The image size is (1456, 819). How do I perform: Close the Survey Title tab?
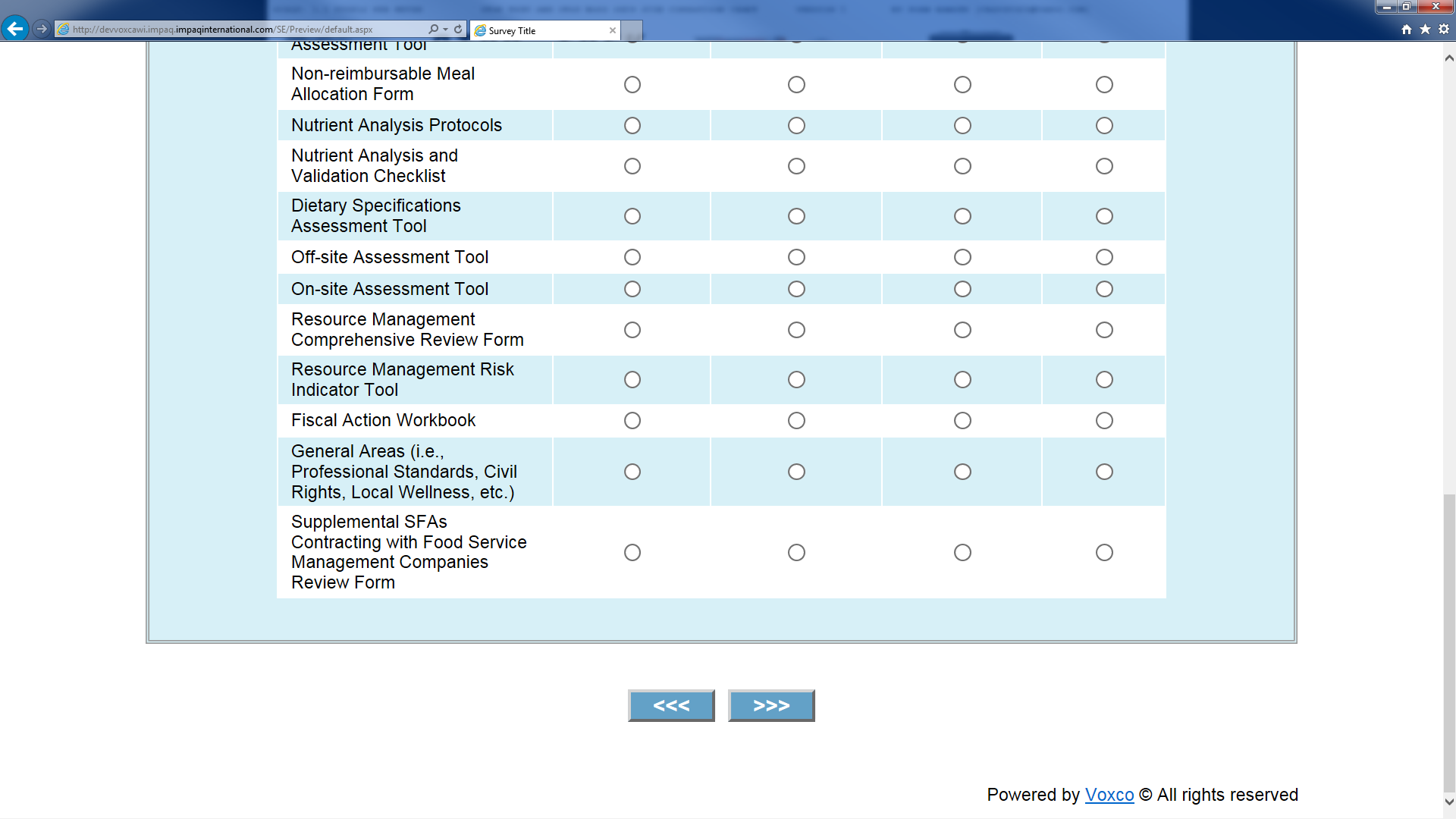[x=612, y=30]
